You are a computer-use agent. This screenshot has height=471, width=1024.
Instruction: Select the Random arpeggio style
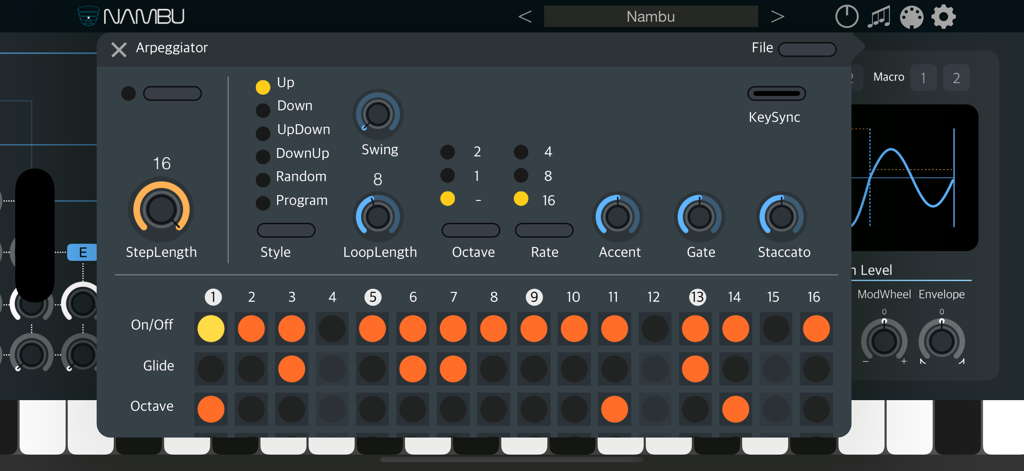click(x=263, y=180)
